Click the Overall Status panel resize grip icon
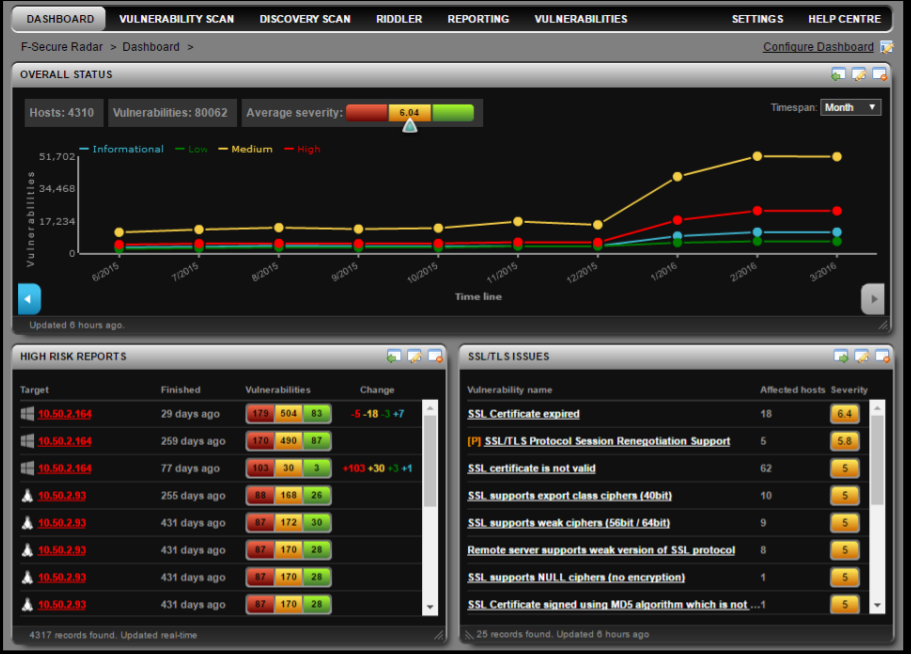The width and height of the screenshot is (911, 654). point(883,325)
